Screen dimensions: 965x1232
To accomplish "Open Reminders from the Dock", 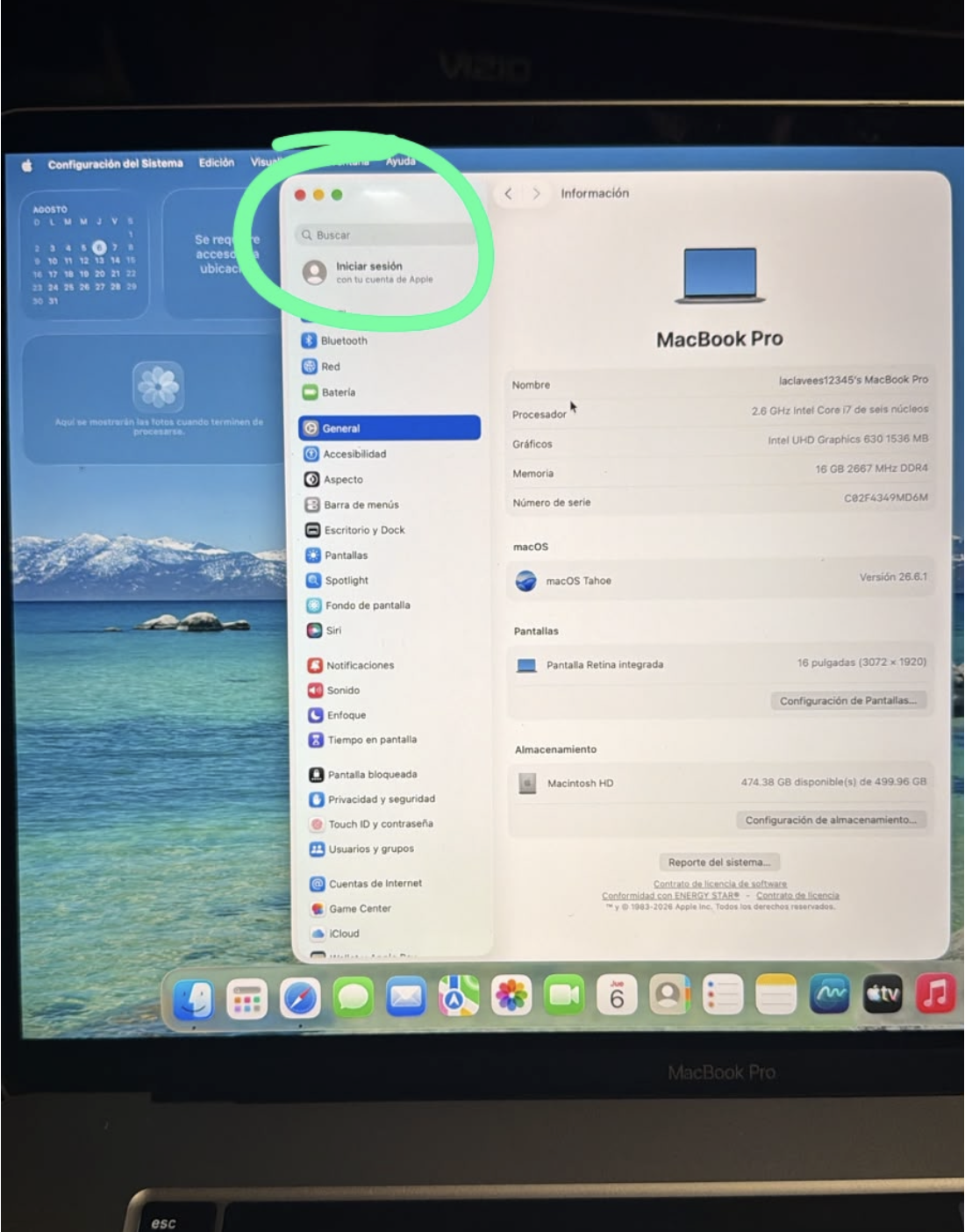I will tap(723, 995).
